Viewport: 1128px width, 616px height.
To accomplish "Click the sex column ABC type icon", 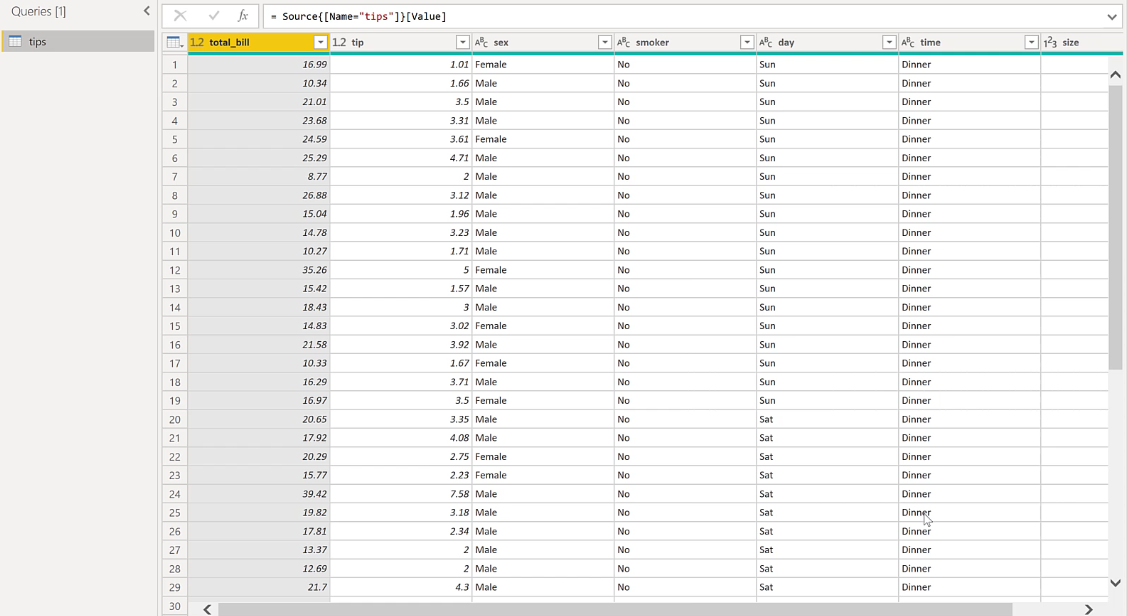I will (481, 42).
